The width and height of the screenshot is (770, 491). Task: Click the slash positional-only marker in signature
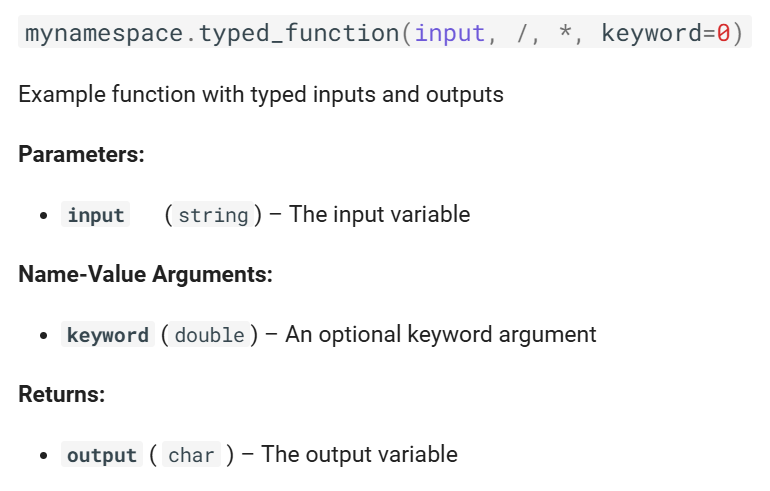tap(523, 33)
